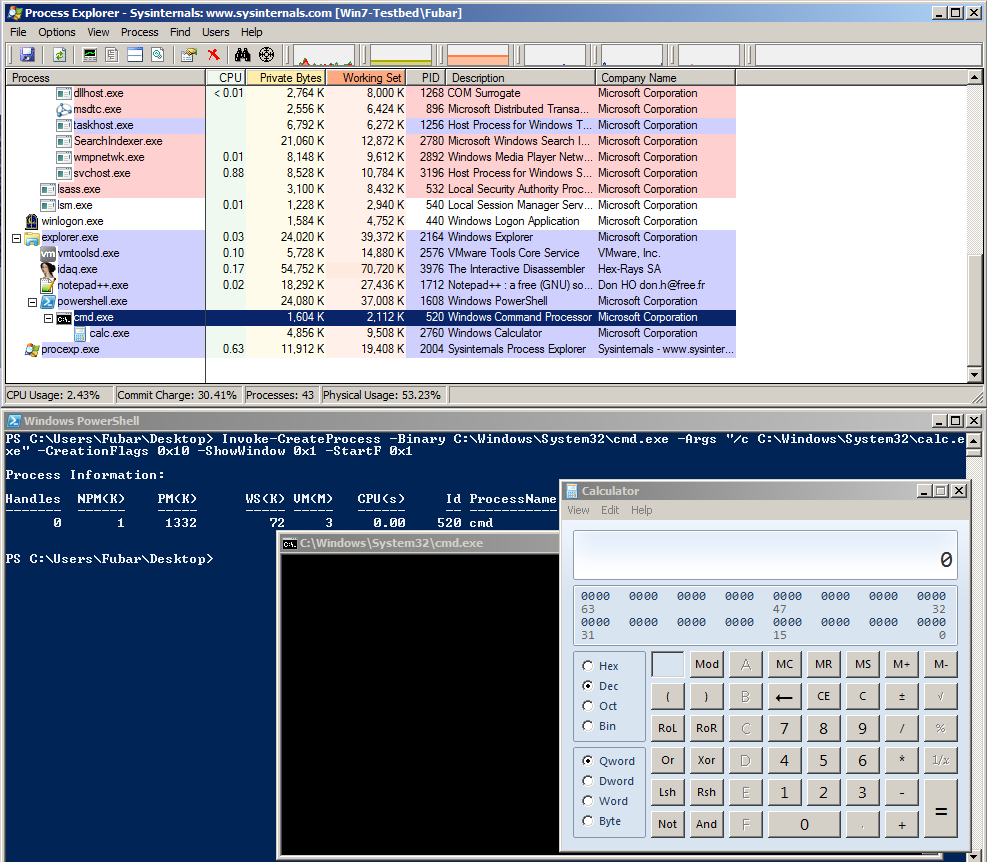Click the yellow commit history mini graph

pos(400,55)
